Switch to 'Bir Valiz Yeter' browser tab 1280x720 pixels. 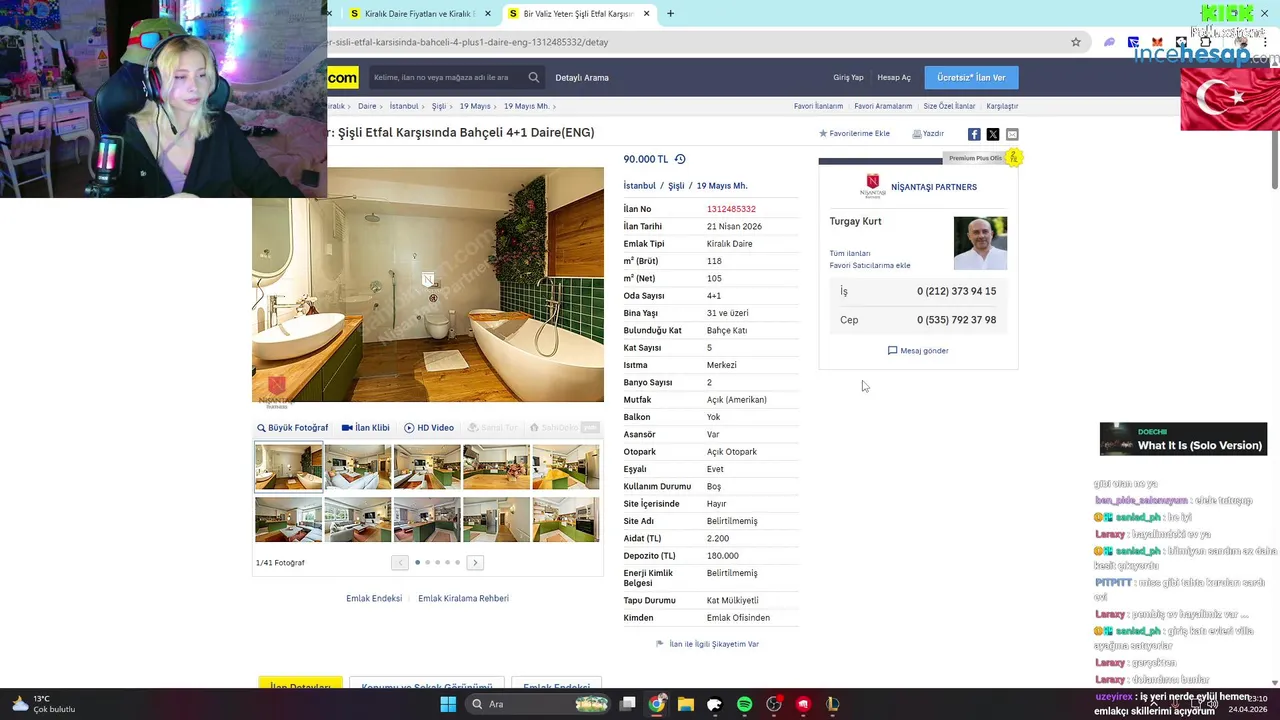[580, 14]
